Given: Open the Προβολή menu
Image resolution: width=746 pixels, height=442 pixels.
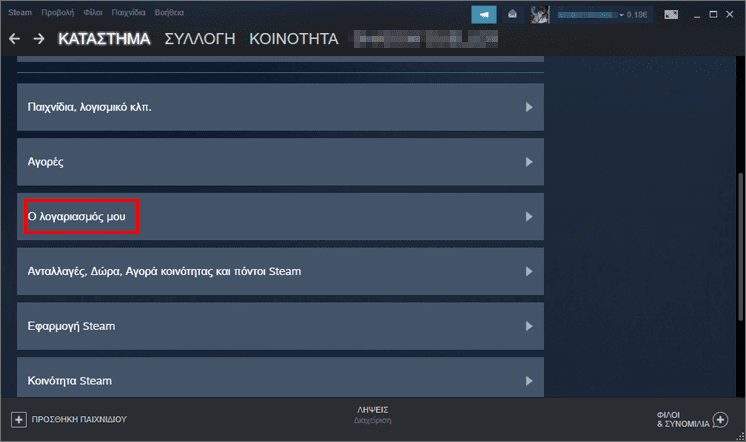Looking at the screenshot, I should (x=58, y=12).
